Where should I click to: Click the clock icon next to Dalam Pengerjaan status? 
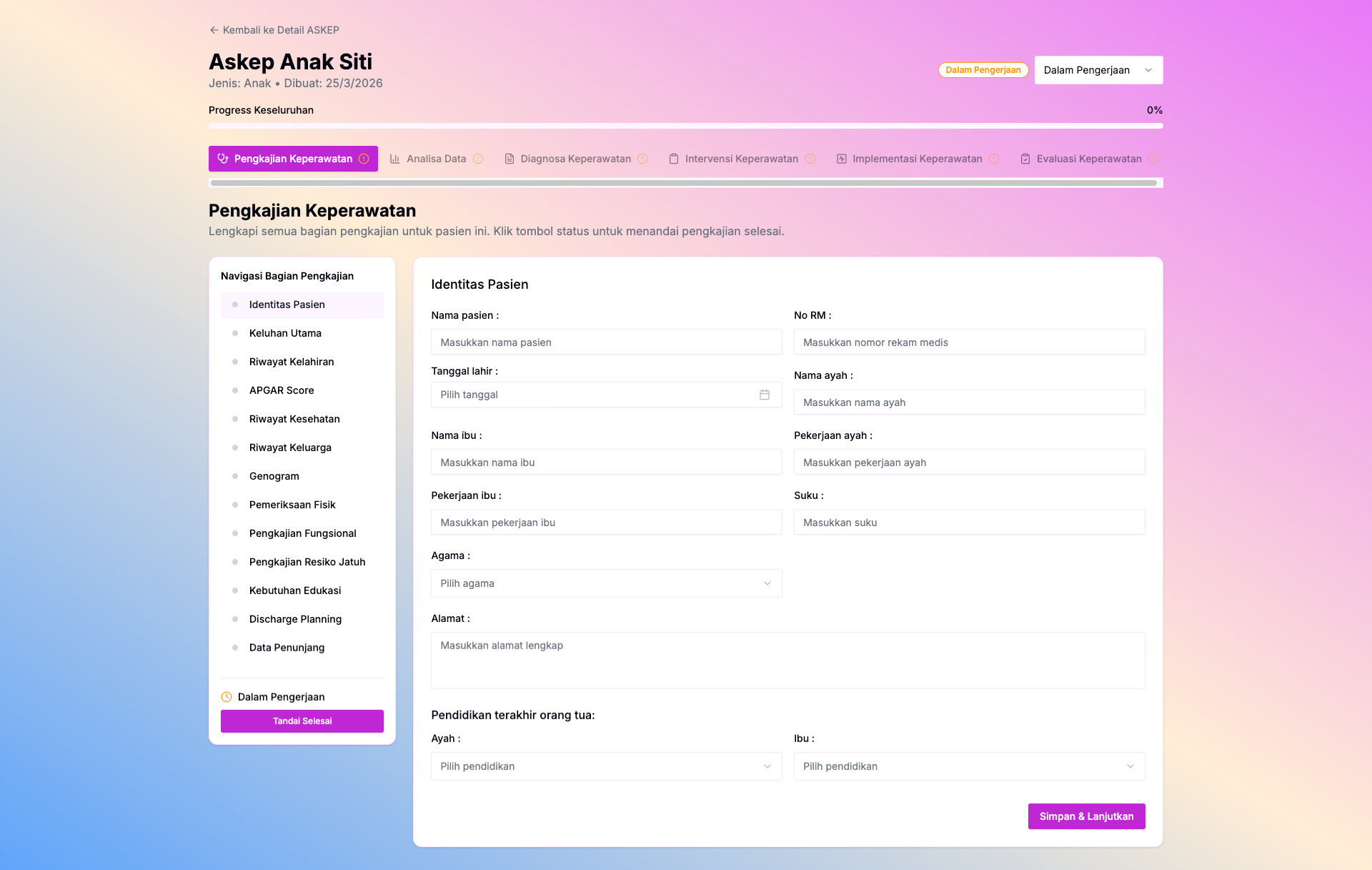click(x=227, y=696)
